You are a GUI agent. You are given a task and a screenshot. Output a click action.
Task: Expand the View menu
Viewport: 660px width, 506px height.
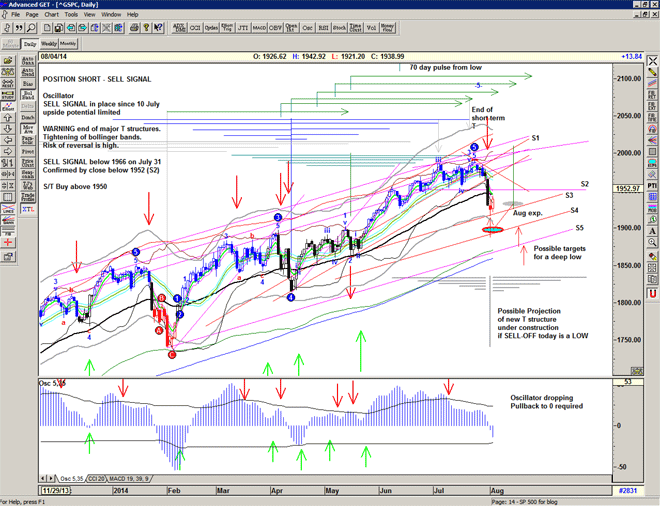coord(89,15)
